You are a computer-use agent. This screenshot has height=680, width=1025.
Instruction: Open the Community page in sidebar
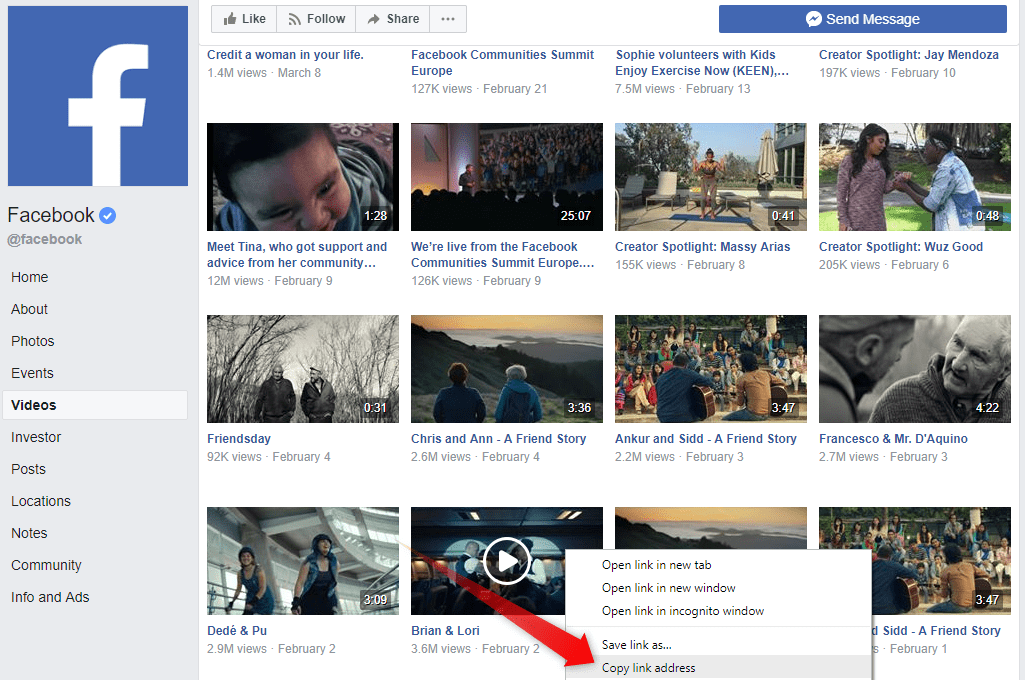coord(46,565)
